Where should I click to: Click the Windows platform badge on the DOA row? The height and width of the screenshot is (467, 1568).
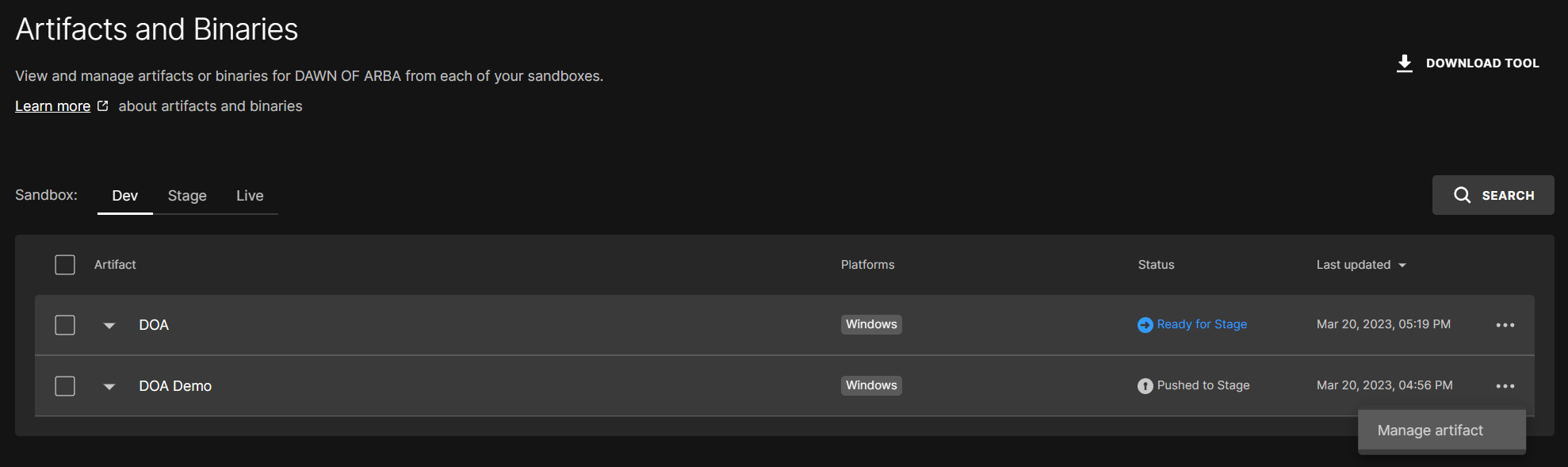(x=870, y=324)
